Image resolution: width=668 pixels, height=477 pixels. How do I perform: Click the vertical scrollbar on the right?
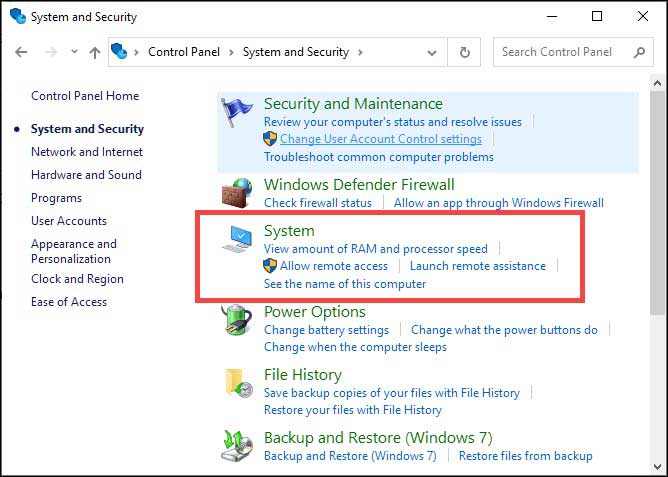click(x=657, y=200)
